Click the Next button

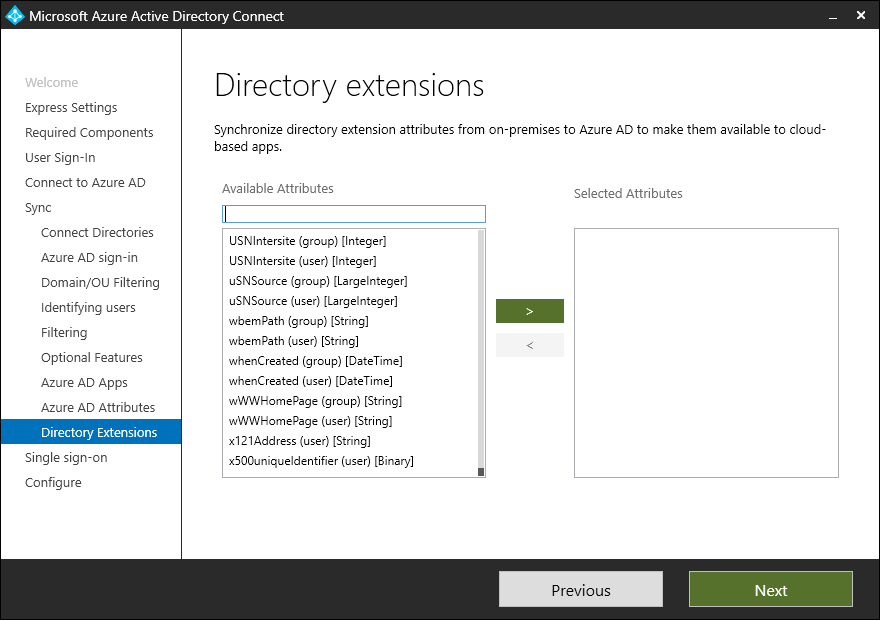(770, 590)
